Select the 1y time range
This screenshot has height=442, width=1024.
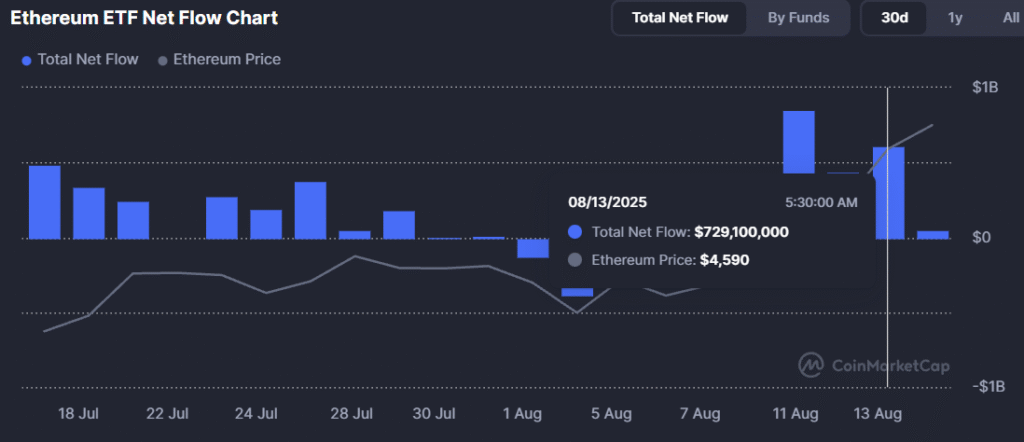(955, 17)
